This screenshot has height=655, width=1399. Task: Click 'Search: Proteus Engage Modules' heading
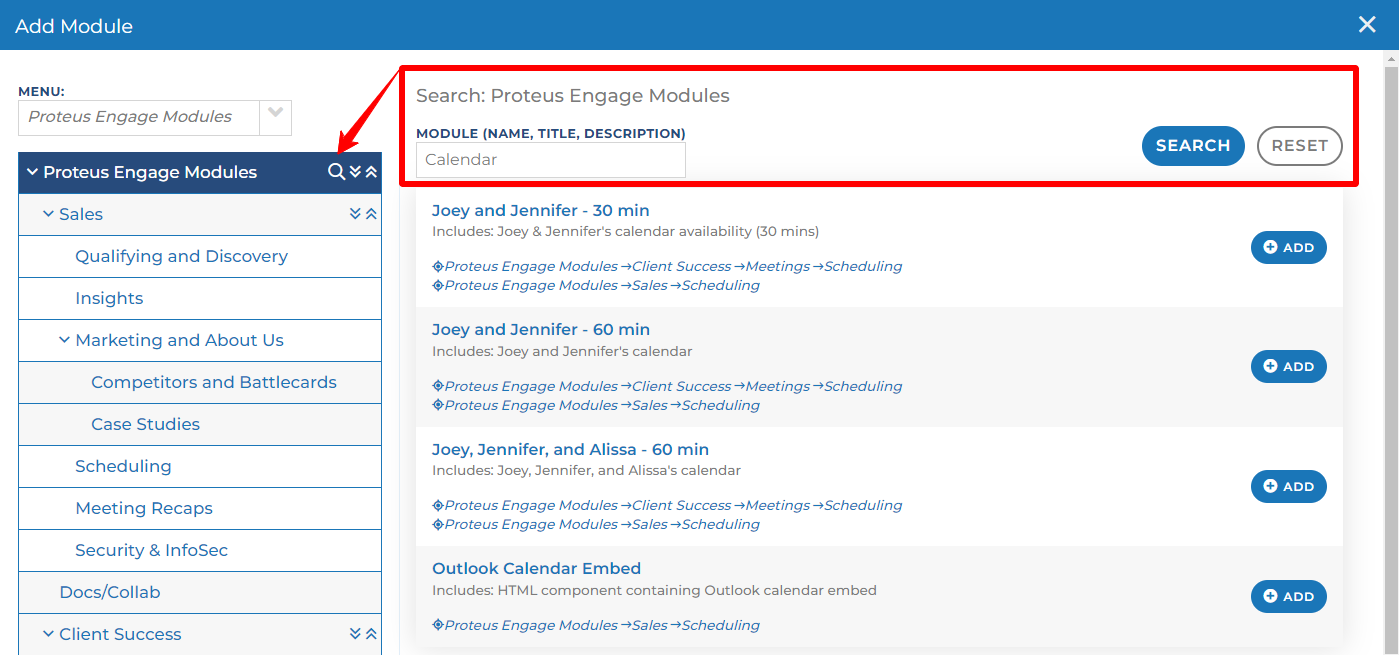(573, 96)
